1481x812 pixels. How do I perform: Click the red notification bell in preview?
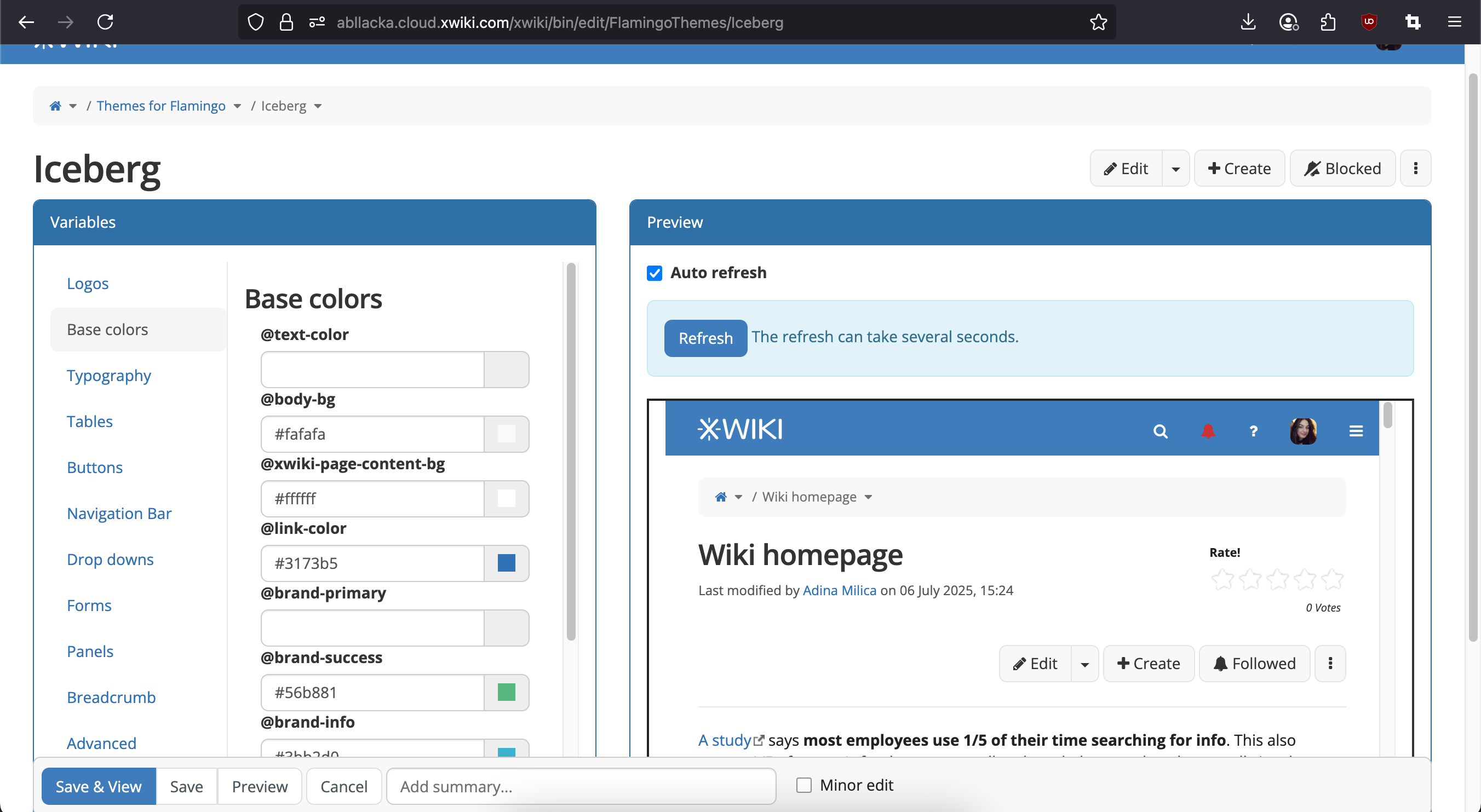tap(1208, 431)
